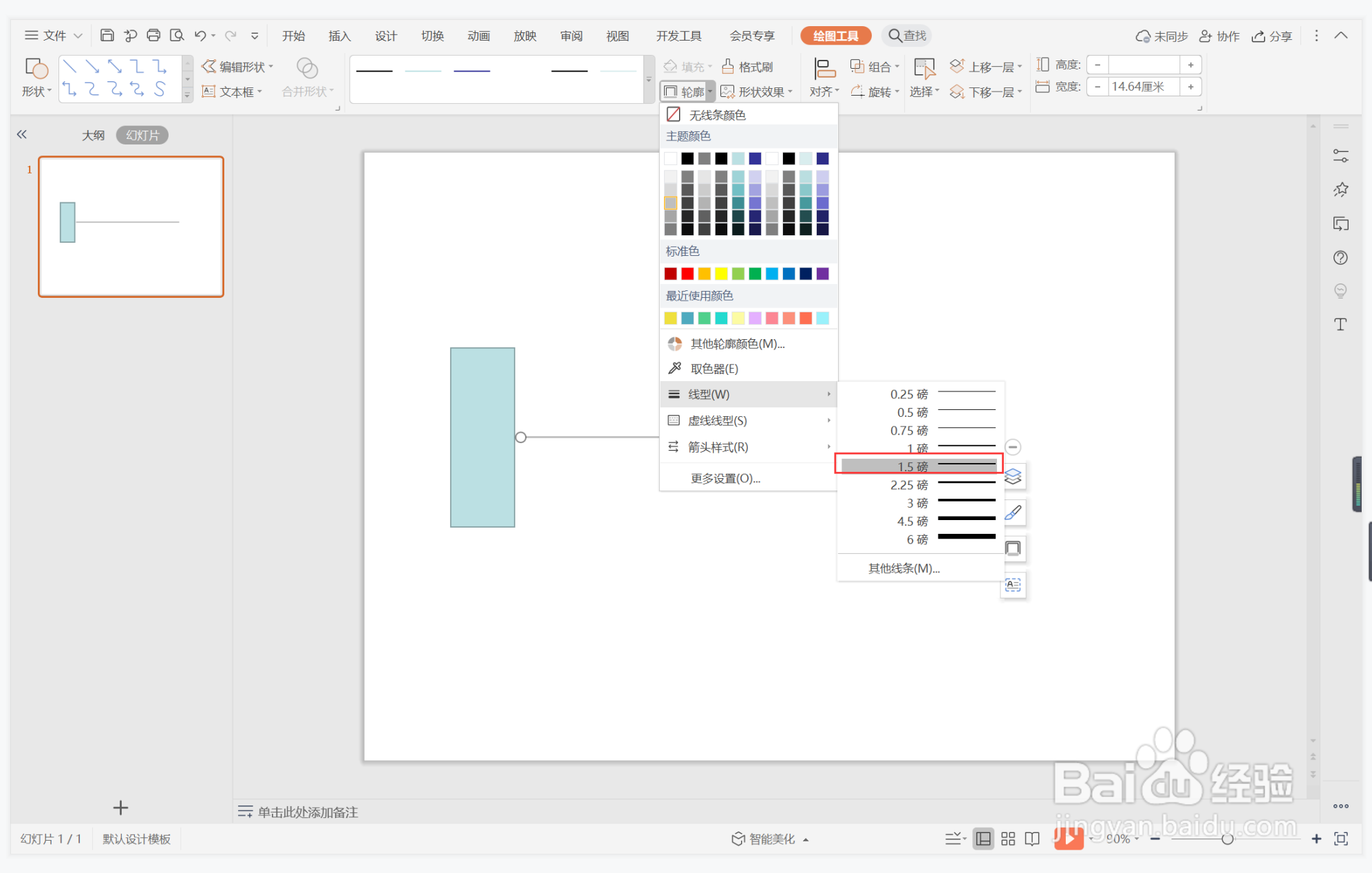Click the 格式刷 format painter

[x=747, y=67]
